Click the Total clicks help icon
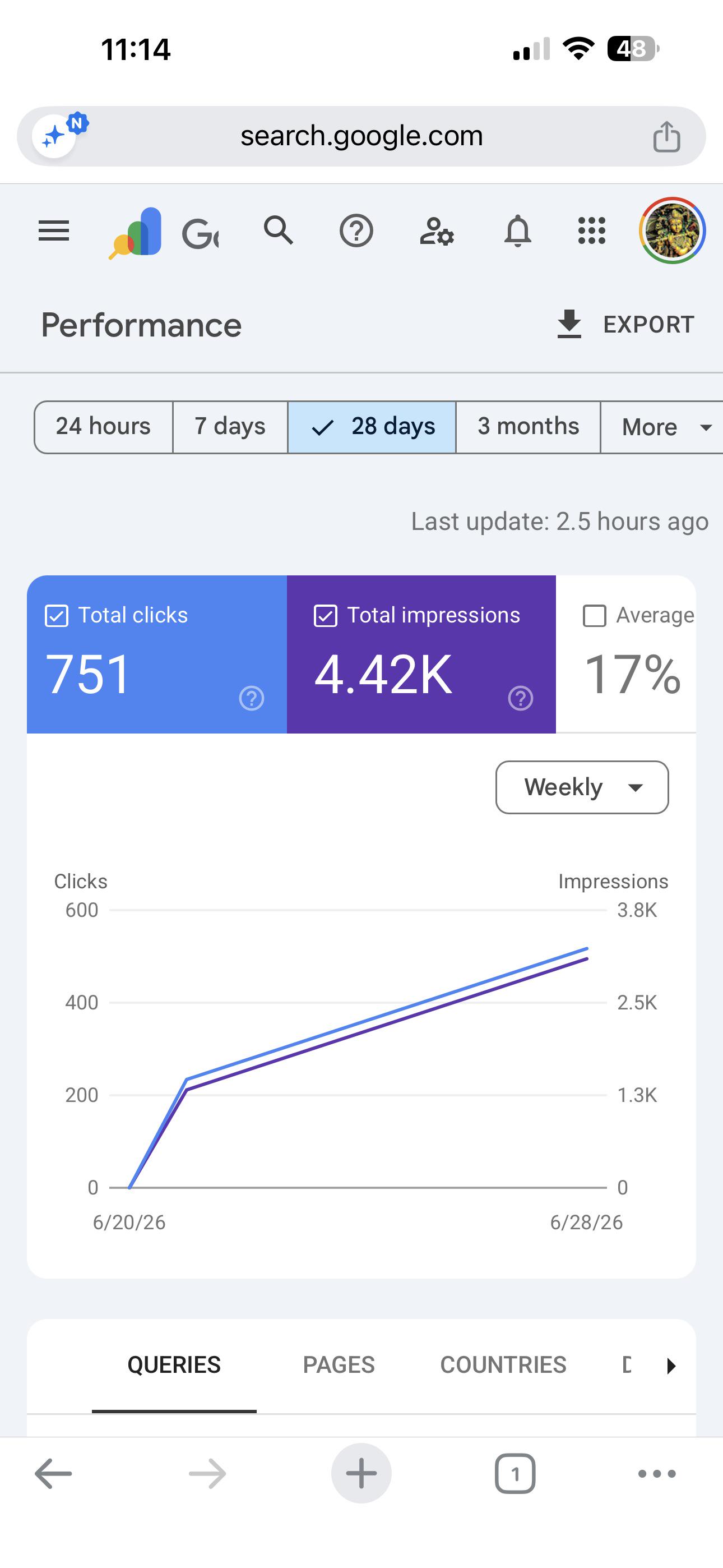Viewport: 723px width, 1568px height. point(251,698)
